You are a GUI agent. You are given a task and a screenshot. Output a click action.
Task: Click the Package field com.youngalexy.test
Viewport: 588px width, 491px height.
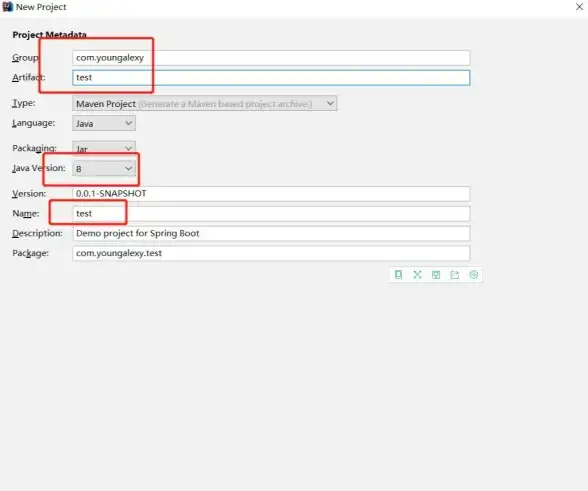pos(271,253)
